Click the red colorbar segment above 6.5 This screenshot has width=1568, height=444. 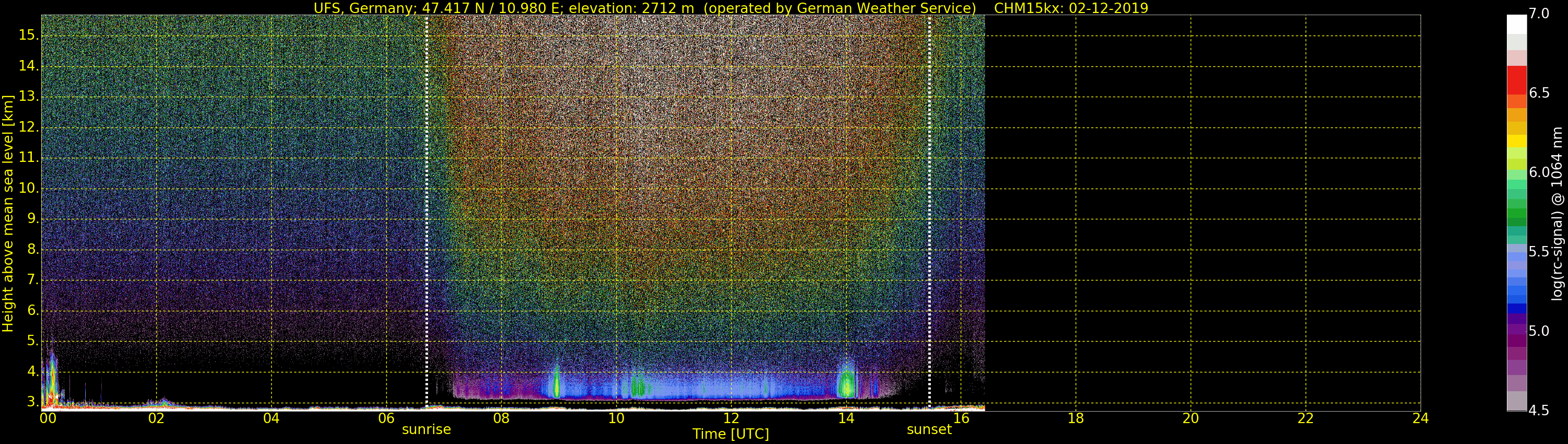pos(1517,80)
